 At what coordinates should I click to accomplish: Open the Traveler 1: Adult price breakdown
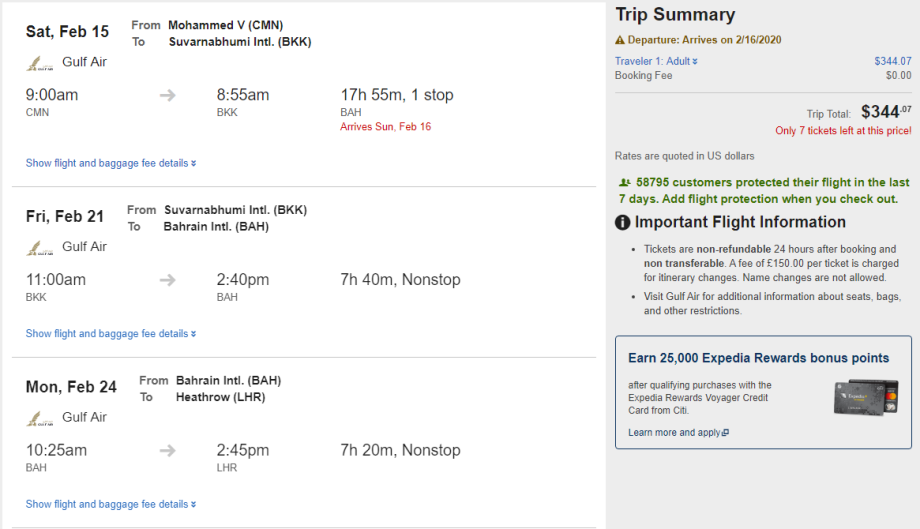click(x=656, y=62)
